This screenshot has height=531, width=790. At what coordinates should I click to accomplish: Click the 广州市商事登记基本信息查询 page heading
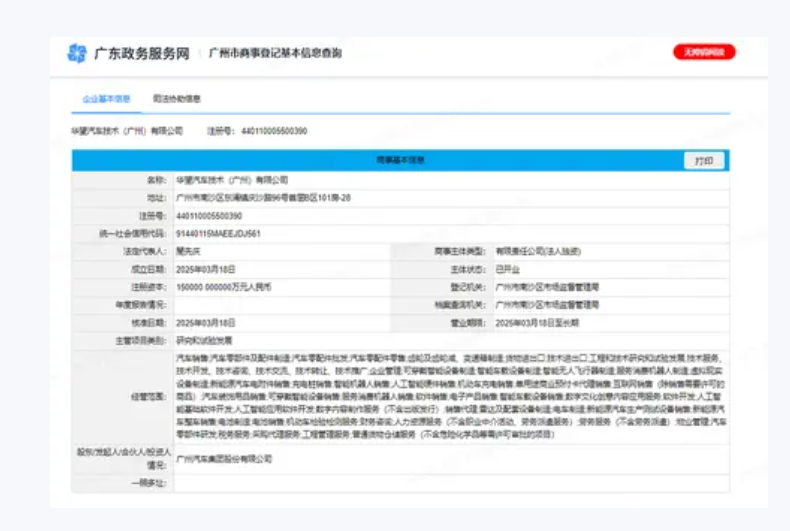[275, 53]
